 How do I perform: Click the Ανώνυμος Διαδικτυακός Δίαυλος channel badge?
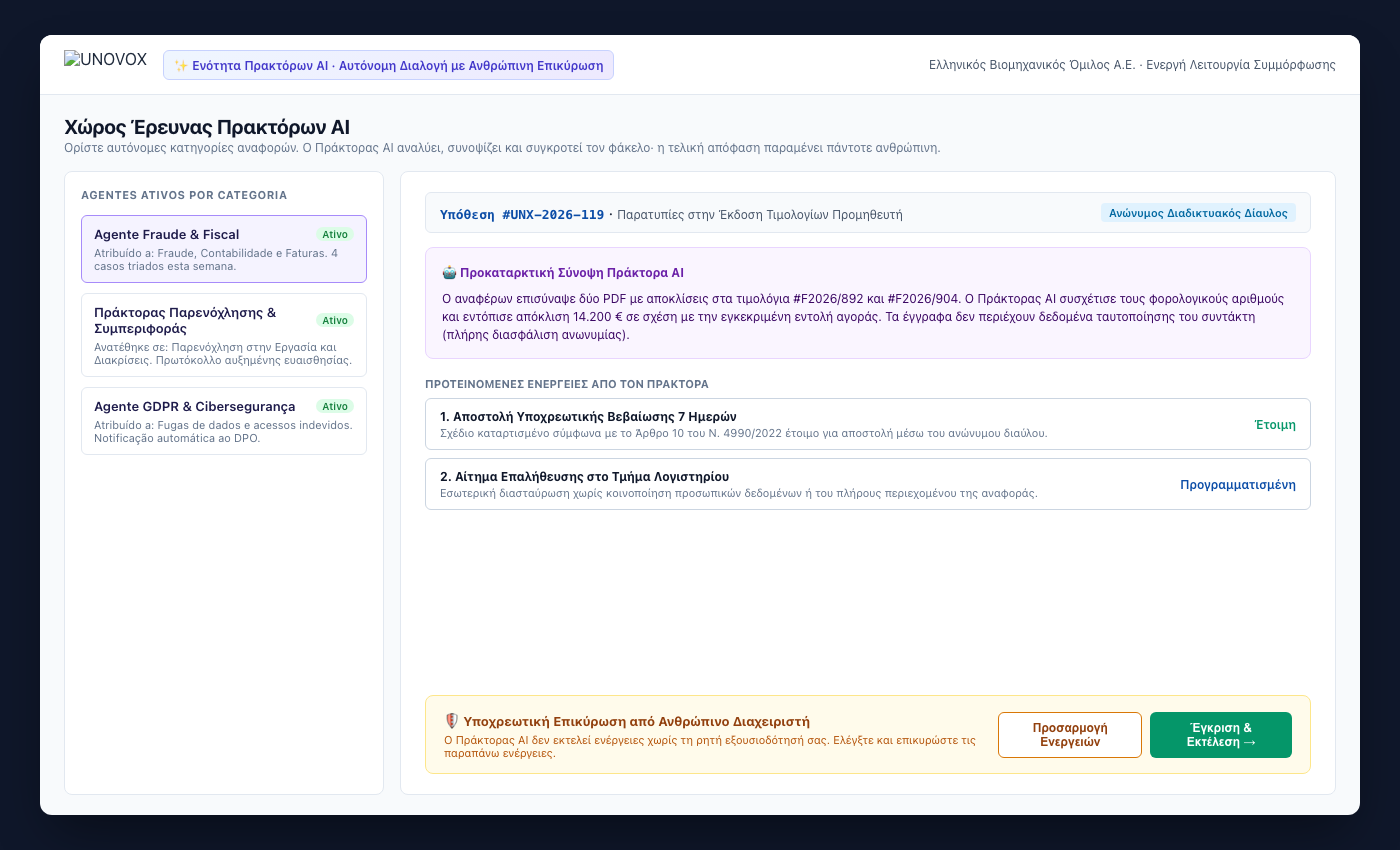point(1198,213)
